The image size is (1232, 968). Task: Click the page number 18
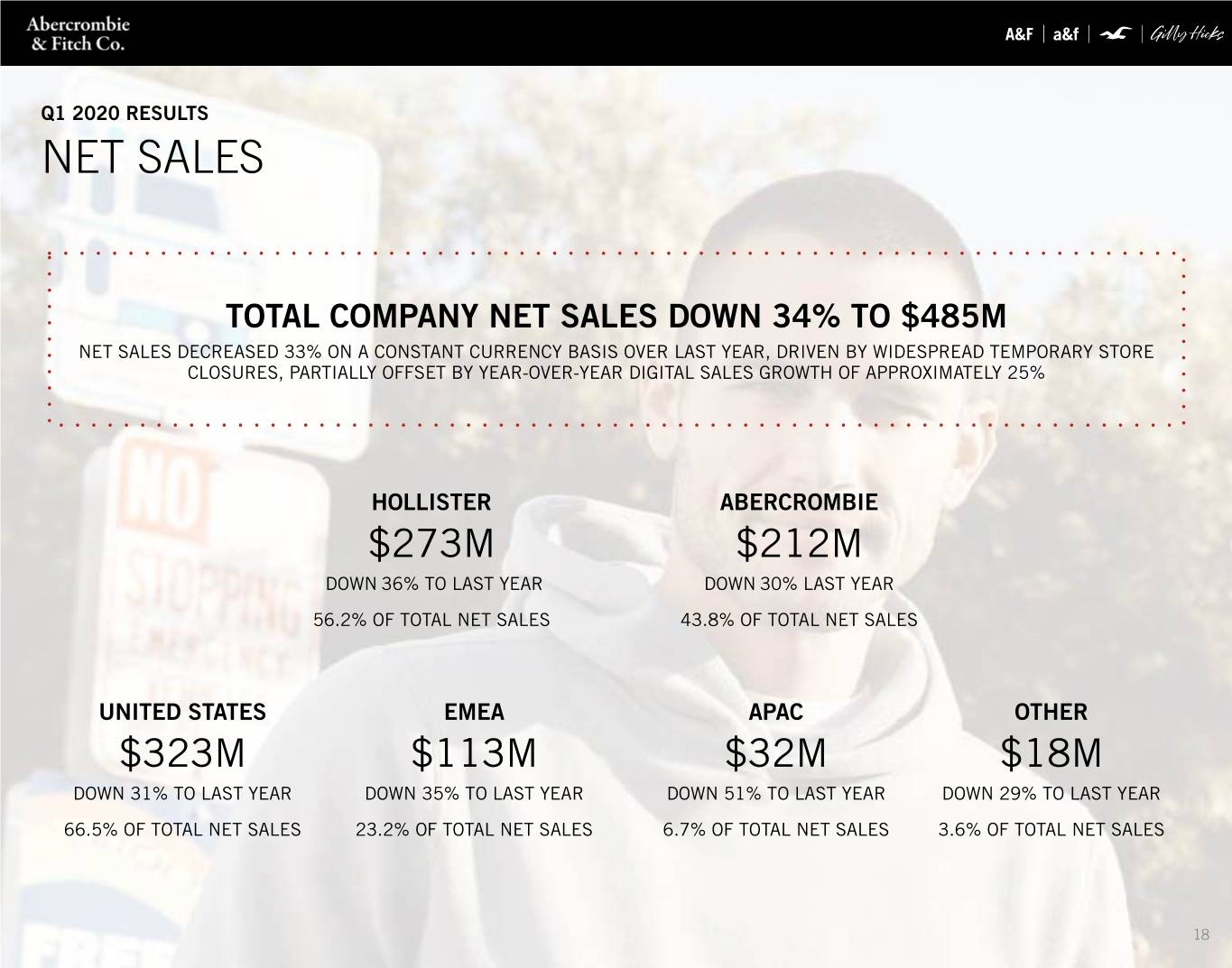1200,935
